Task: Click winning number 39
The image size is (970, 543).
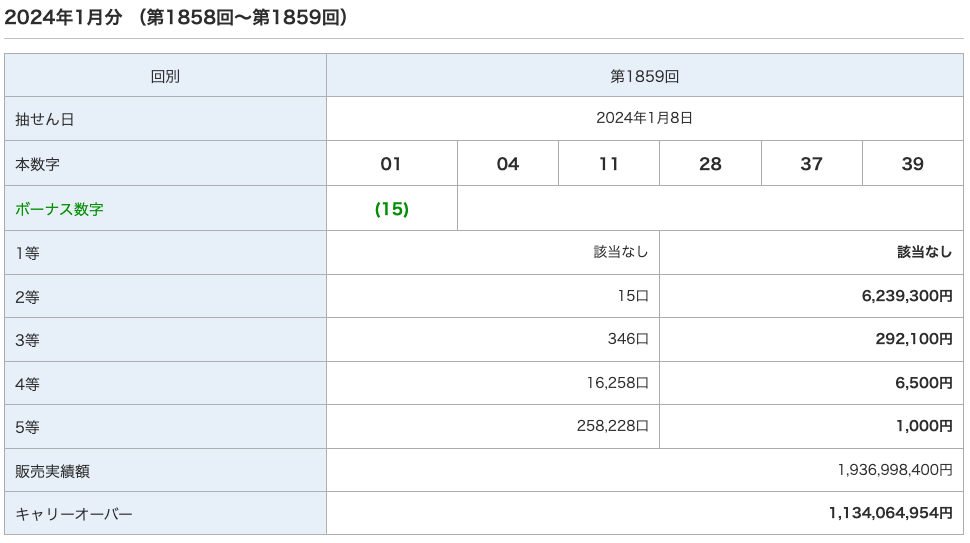Action: click(x=912, y=164)
